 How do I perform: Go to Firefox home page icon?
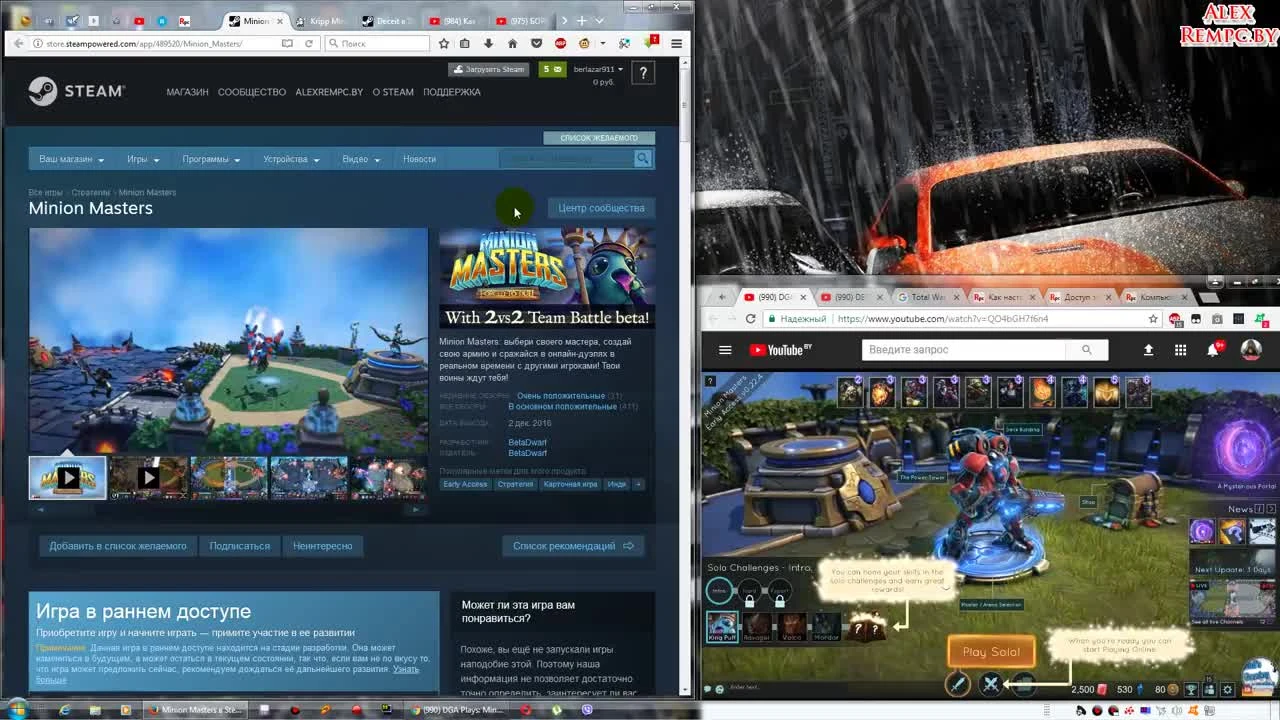tap(512, 43)
